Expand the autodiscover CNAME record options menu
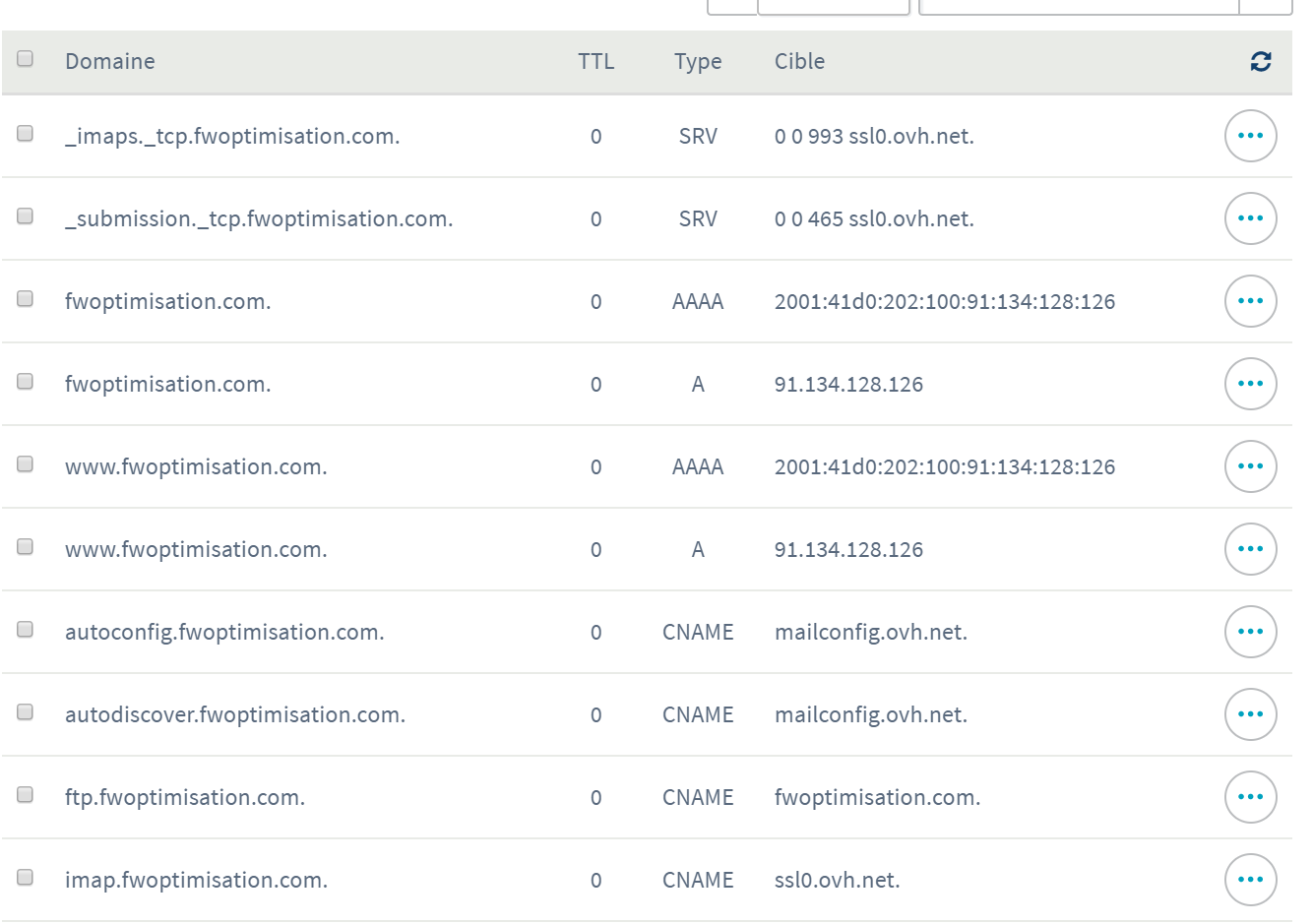The width and height of the screenshot is (1313, 924). [1250, 714]
